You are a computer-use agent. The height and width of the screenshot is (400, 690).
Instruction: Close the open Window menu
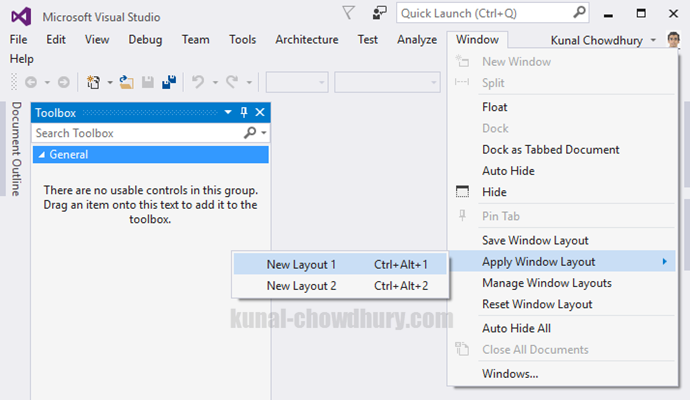point(477,40)
